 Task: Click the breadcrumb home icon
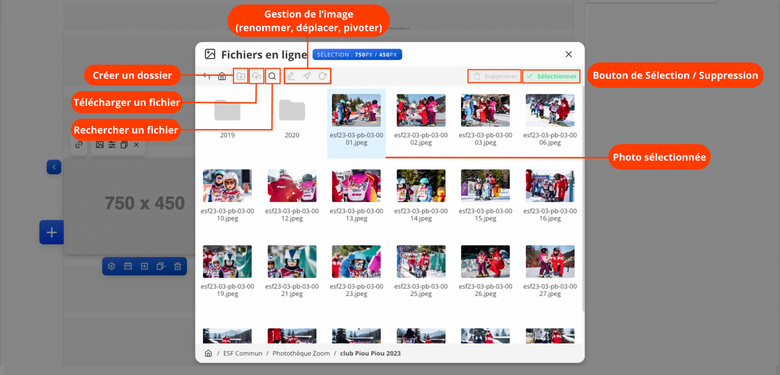click(208, 353)
